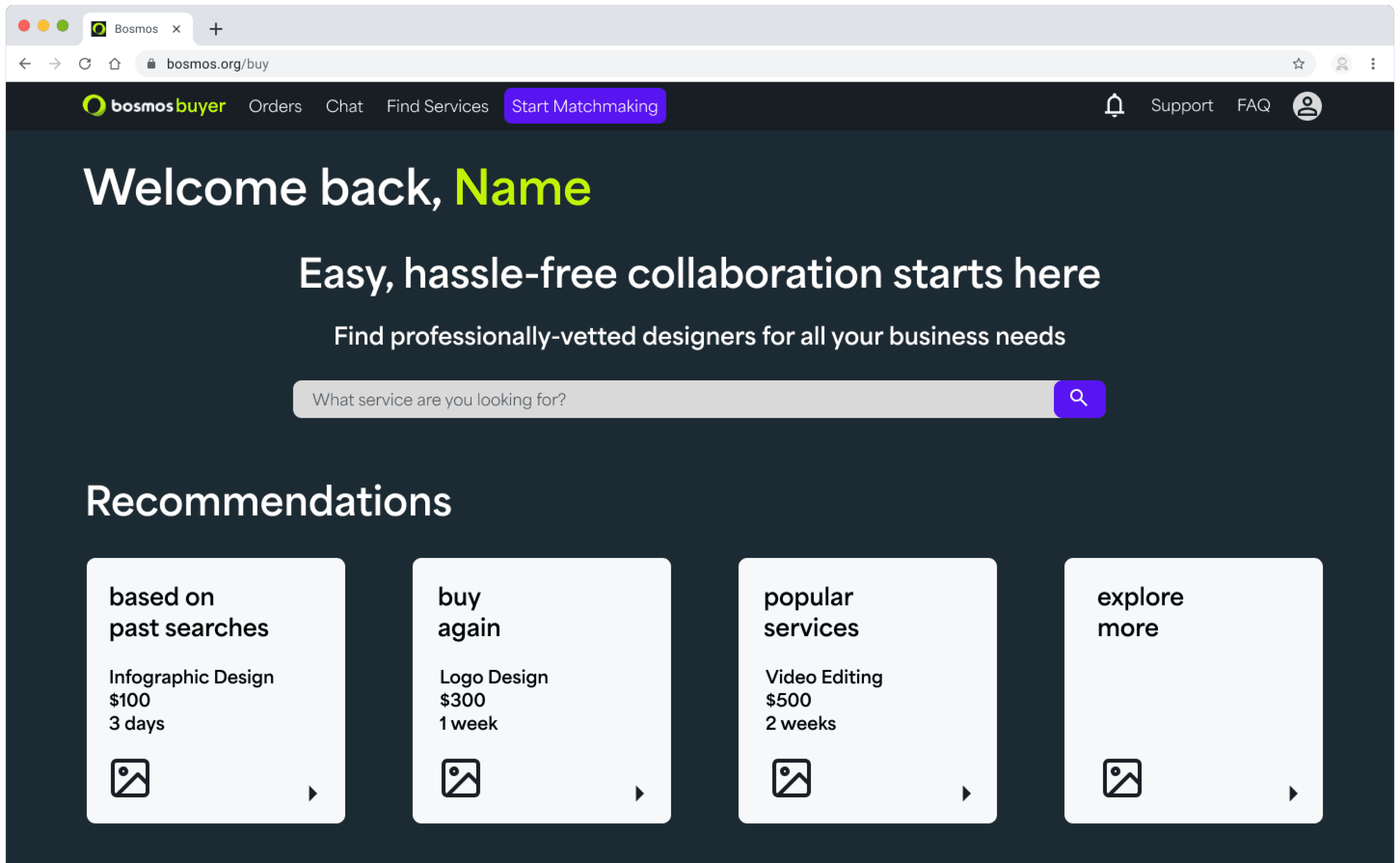Viewport: 1400px width, 863px height.
Task: Expand the buy again card arrow
Action: click(x=640, y=793)
